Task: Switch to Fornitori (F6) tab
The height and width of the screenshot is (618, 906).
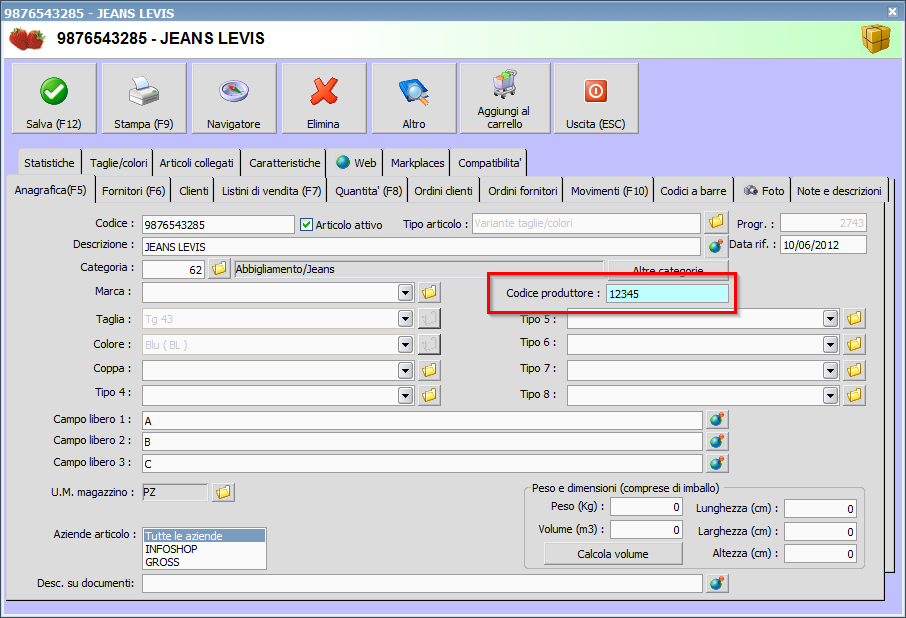Action: [x=133, y=191]
